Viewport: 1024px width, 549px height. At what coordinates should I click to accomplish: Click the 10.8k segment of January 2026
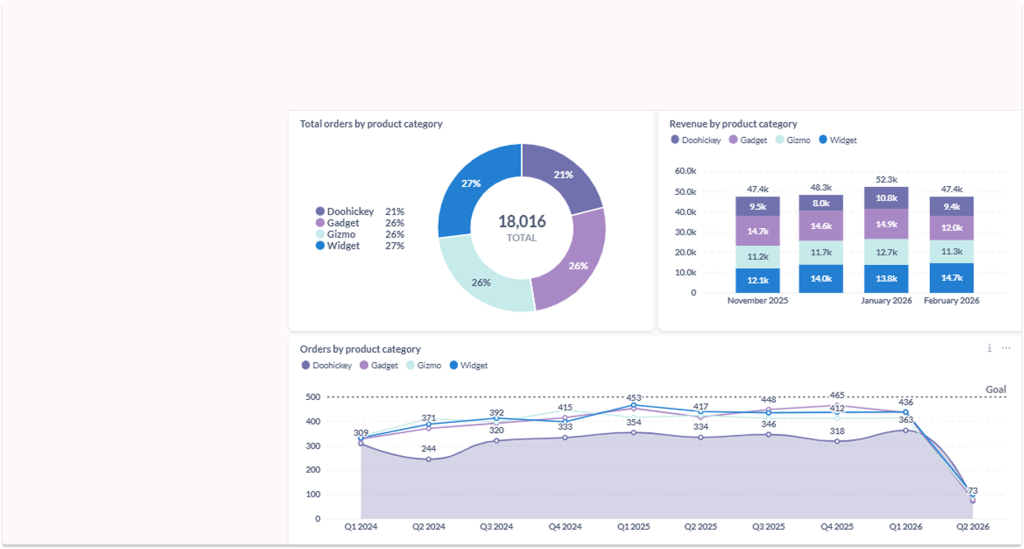pyautogui.click(x=886, y=198)
